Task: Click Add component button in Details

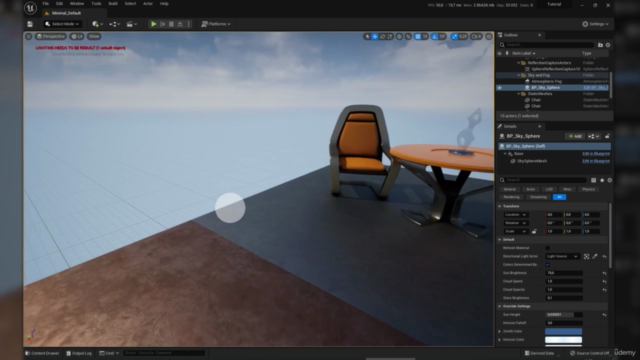Action: click(x=575, y=136)
